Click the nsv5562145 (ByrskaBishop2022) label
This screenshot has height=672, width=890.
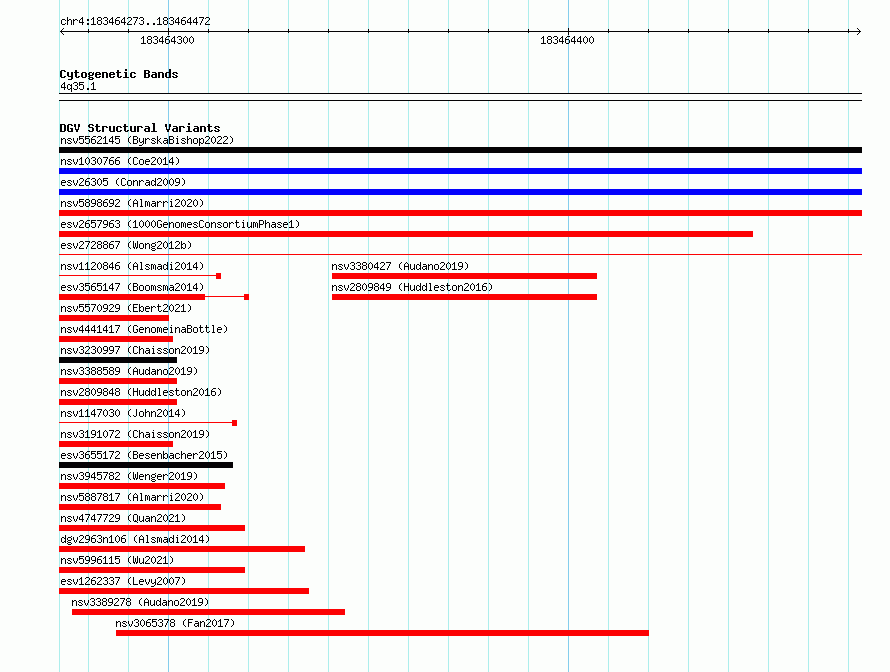coord(147,140)
